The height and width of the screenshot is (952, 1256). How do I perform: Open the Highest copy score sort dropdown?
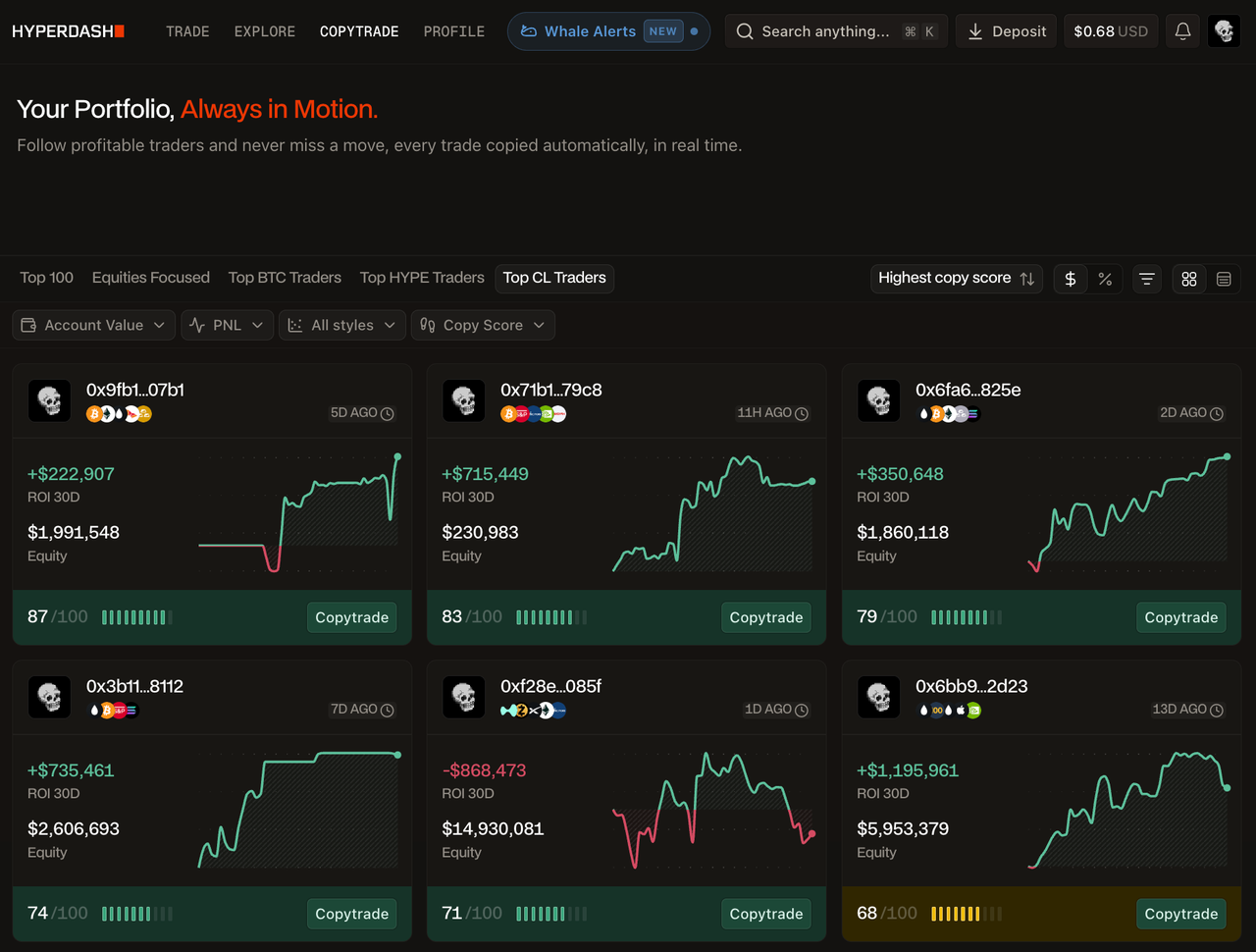point(957,279)
